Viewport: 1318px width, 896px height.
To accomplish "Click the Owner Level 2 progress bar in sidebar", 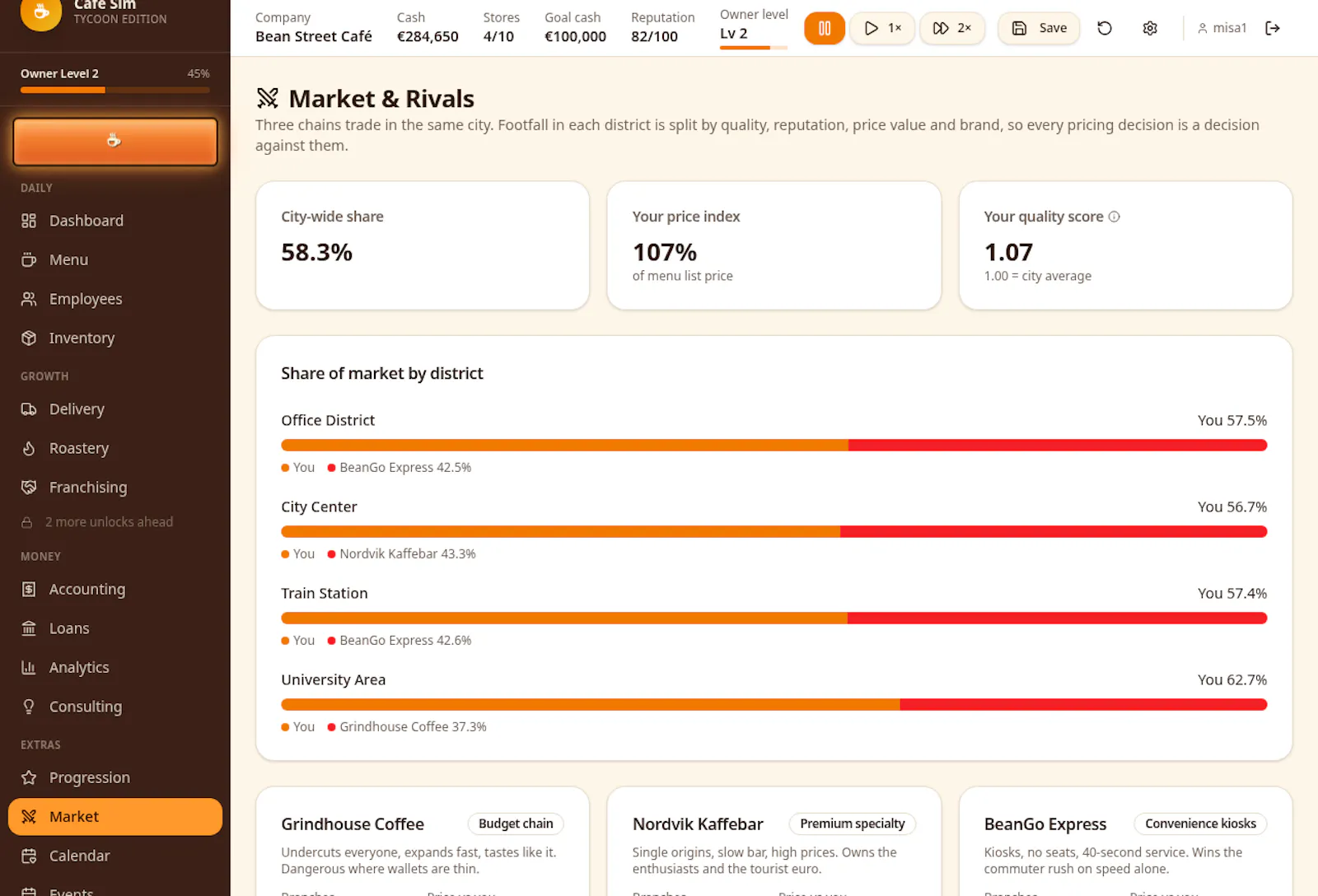I will click(115, 90).
